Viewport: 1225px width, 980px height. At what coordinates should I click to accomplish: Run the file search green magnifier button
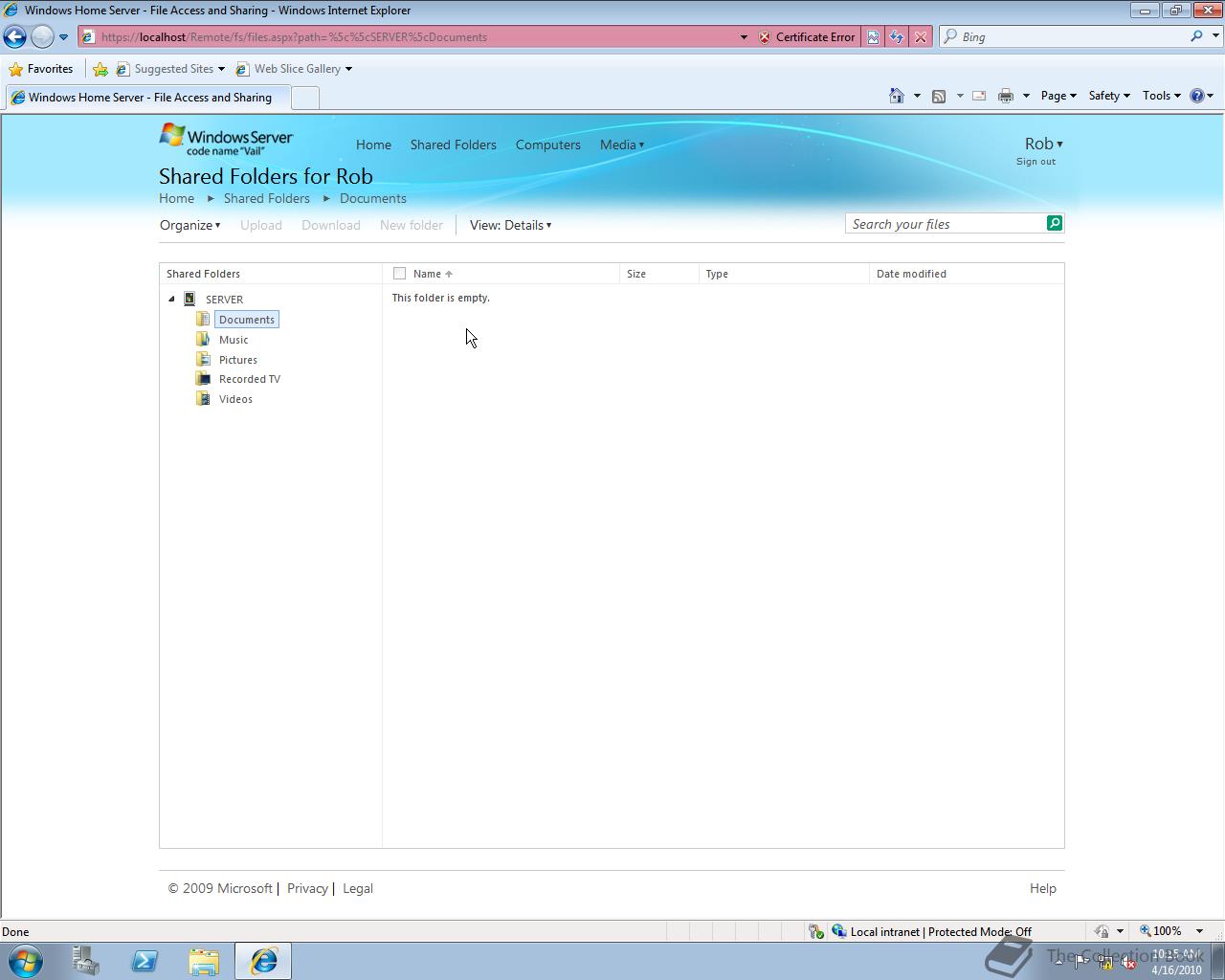1055,223
